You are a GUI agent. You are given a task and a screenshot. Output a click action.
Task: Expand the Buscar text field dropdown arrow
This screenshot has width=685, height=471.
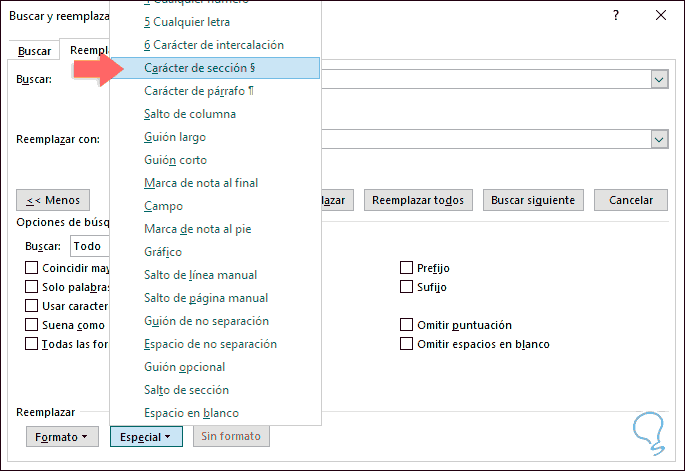[658, 80]
